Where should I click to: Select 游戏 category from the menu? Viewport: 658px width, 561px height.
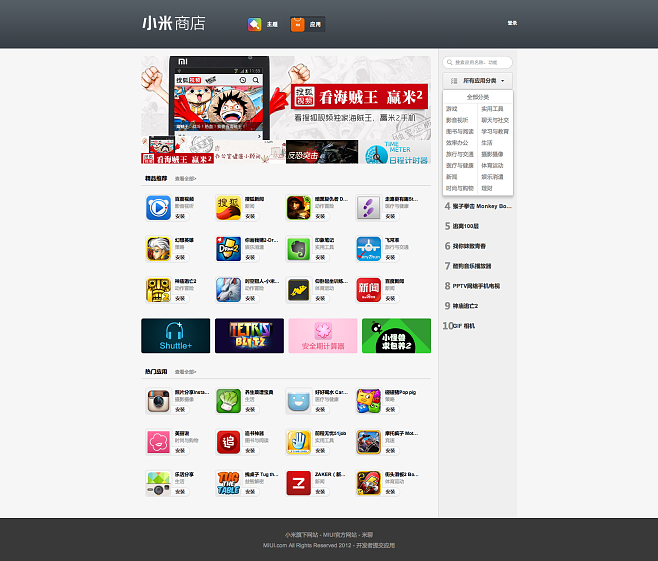452,109
